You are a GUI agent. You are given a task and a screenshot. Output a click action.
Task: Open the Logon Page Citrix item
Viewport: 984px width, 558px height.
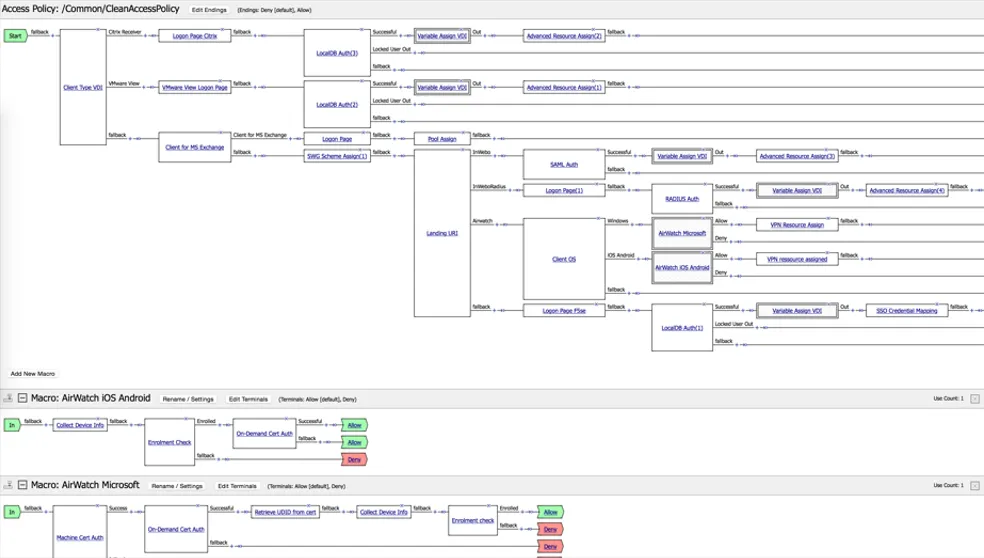pyautogui.click(x=195, y=36)
